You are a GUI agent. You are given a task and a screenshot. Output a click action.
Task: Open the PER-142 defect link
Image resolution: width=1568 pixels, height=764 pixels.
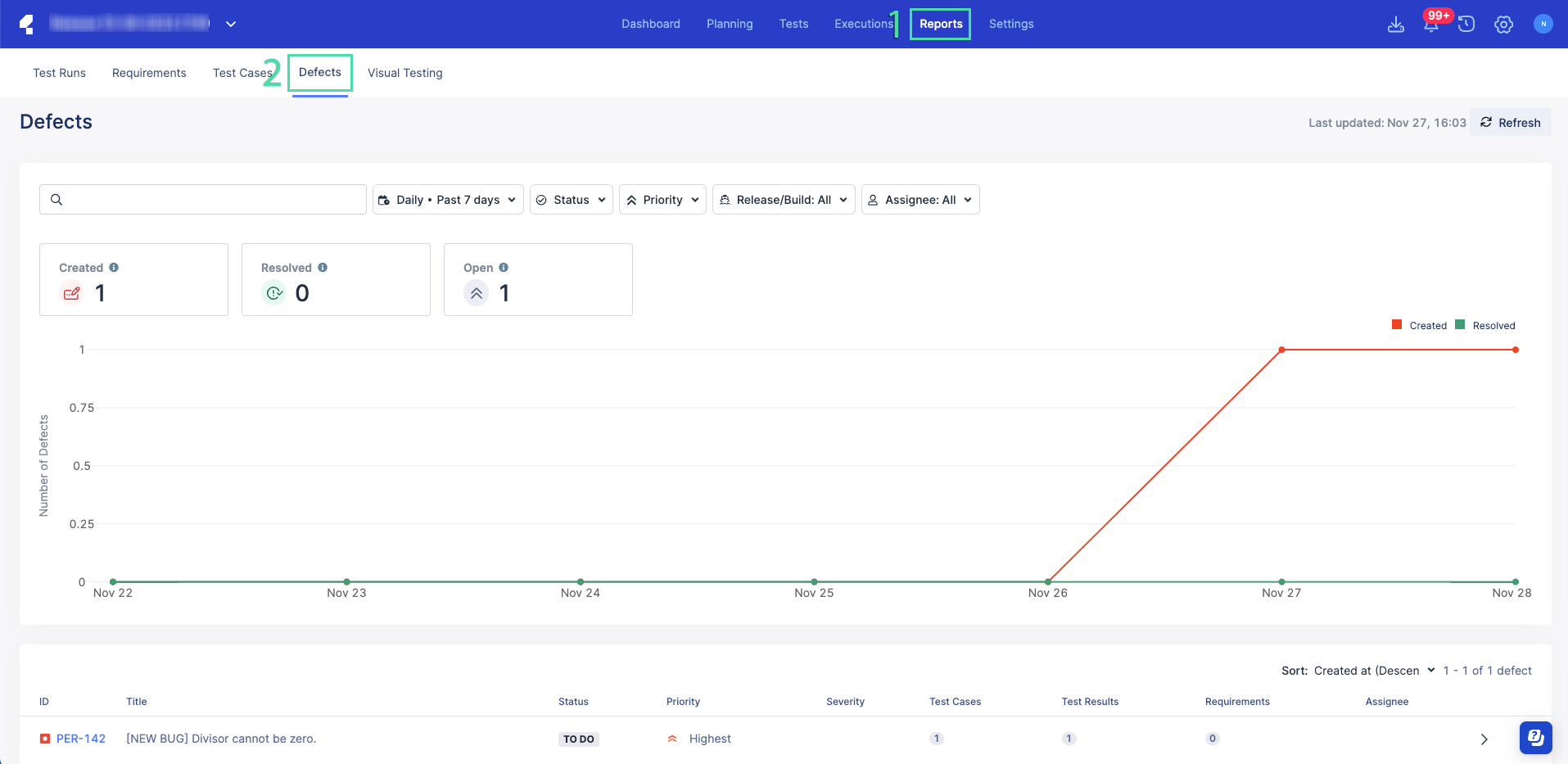[x=81, y=739]
